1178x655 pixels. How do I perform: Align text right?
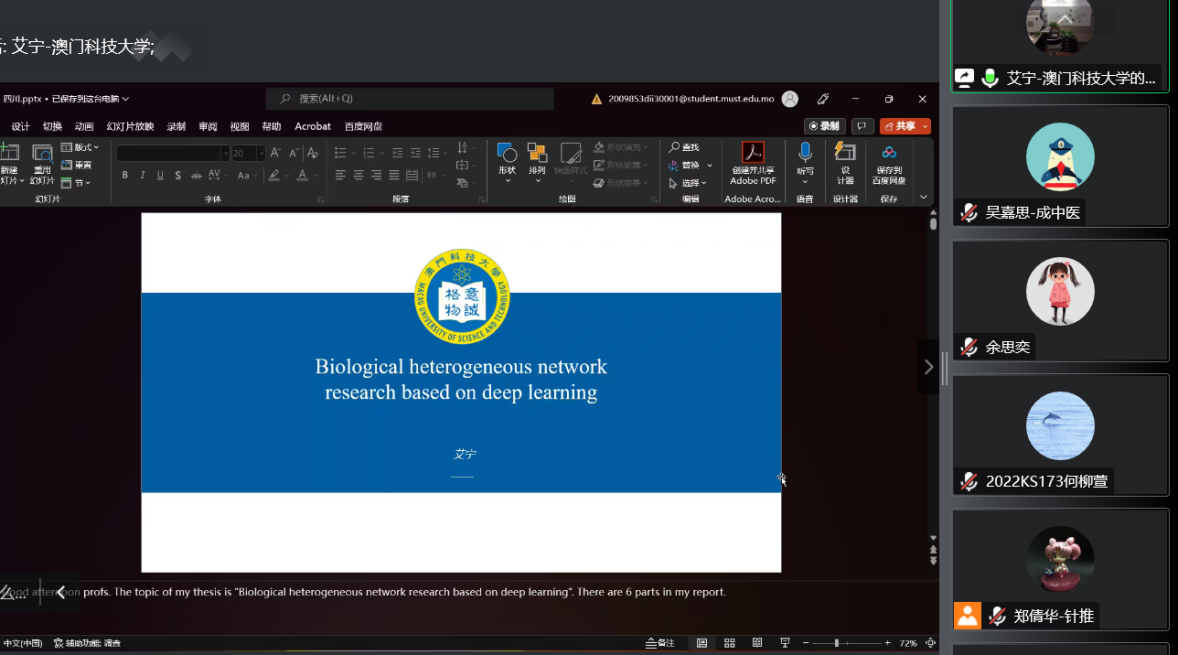pos(376,175)
